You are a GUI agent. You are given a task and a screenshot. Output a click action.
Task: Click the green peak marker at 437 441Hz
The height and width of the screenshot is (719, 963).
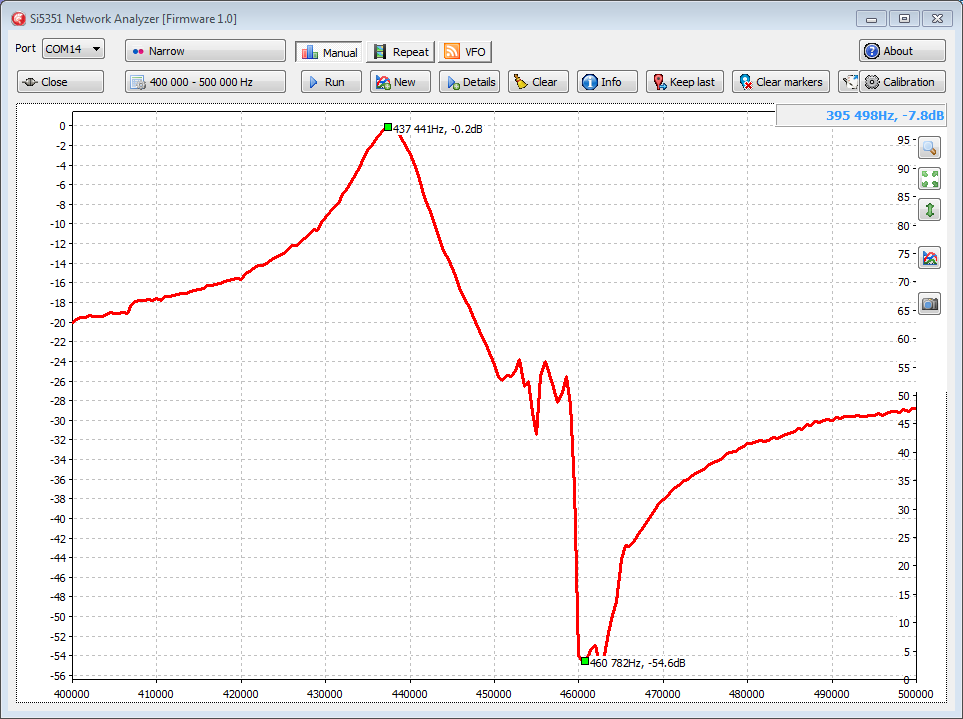point(388,127)
